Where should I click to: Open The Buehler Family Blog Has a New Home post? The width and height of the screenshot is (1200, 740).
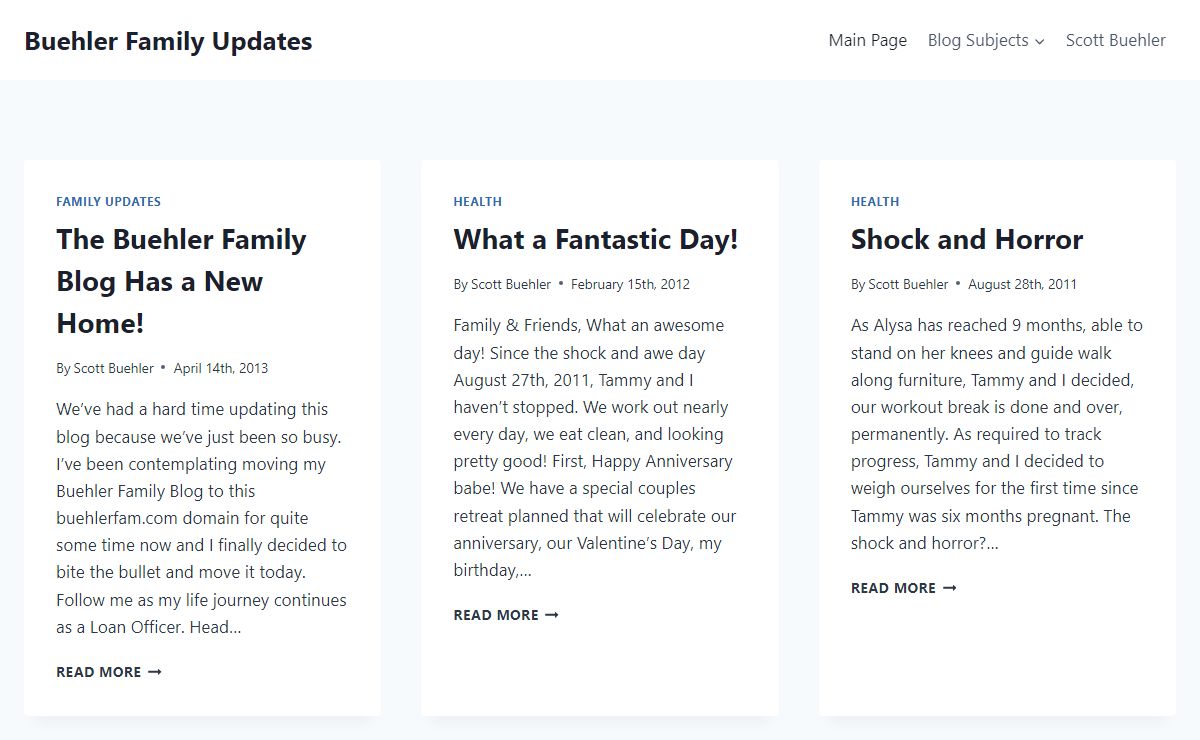pyautogui.click(x=181, y=281)
